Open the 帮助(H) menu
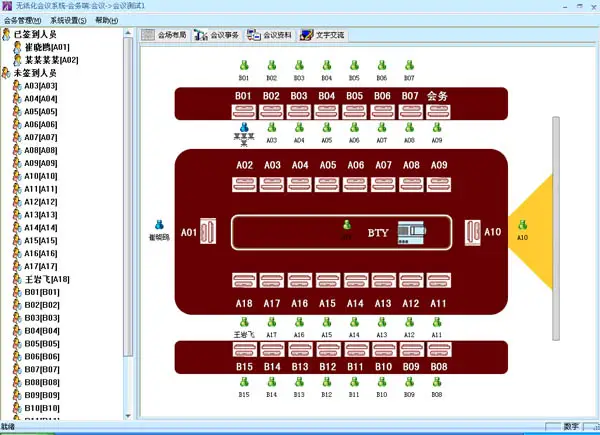600x435 pixels. click(106, 20)
